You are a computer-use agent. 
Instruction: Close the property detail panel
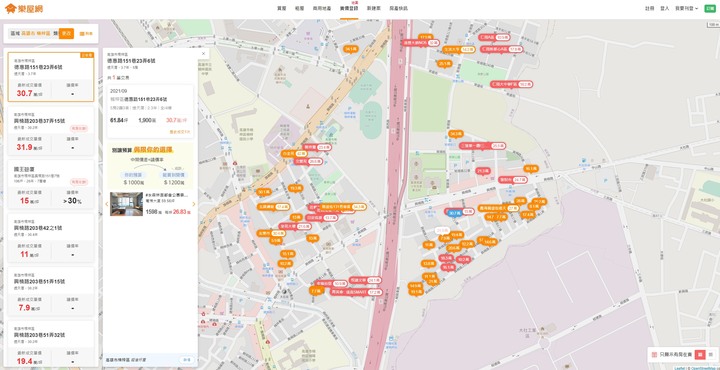pos(203,54)
